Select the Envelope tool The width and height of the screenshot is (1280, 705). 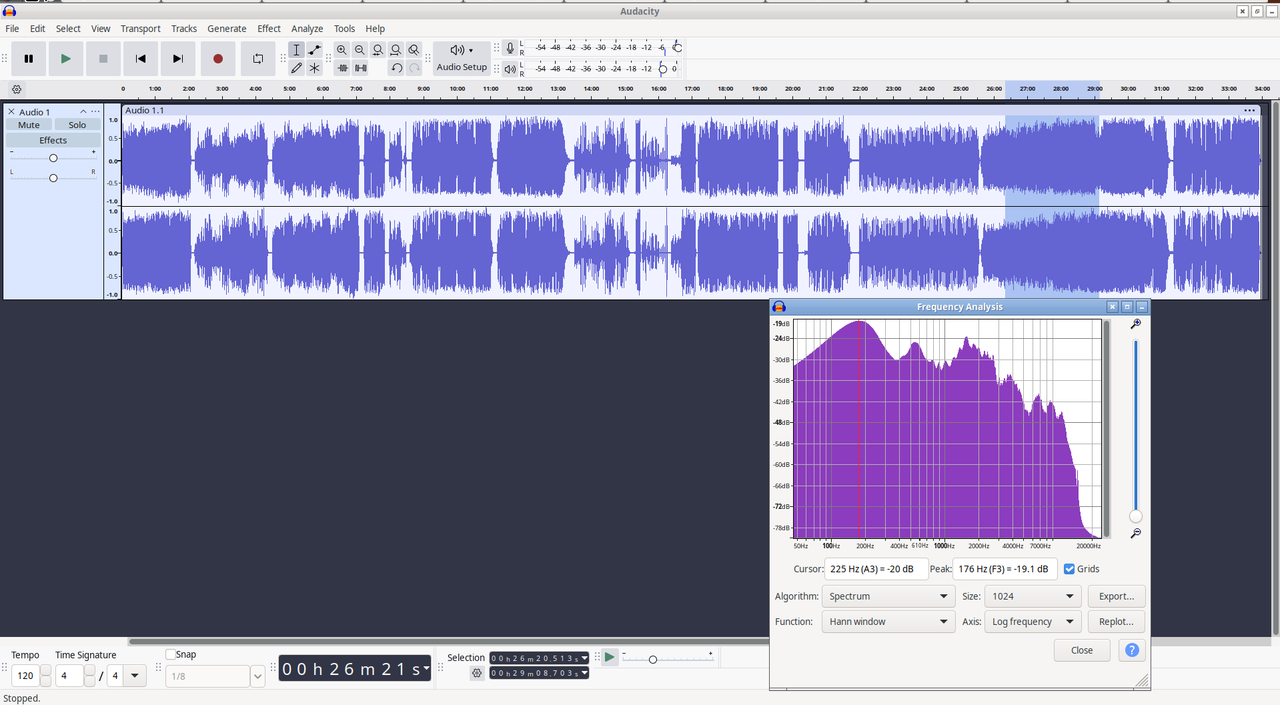pyautogui.click(x=314, y=50)
